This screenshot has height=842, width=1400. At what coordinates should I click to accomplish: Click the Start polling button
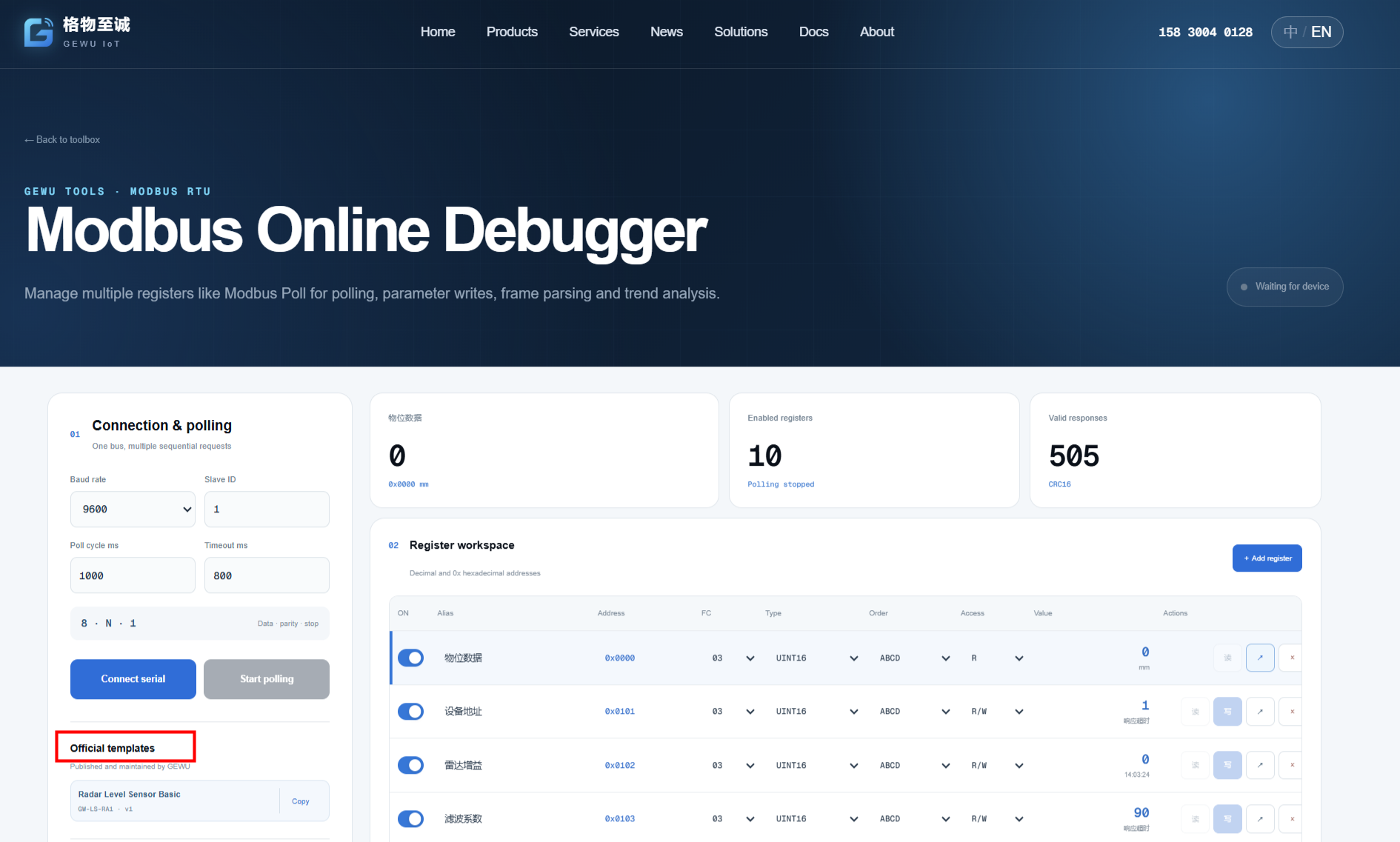click(267, 679)
